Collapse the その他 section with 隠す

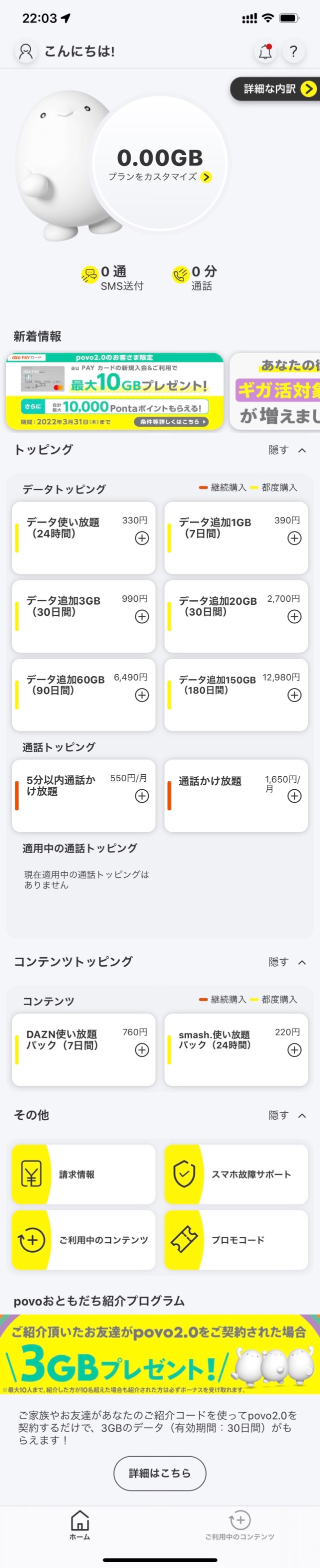287,1115
